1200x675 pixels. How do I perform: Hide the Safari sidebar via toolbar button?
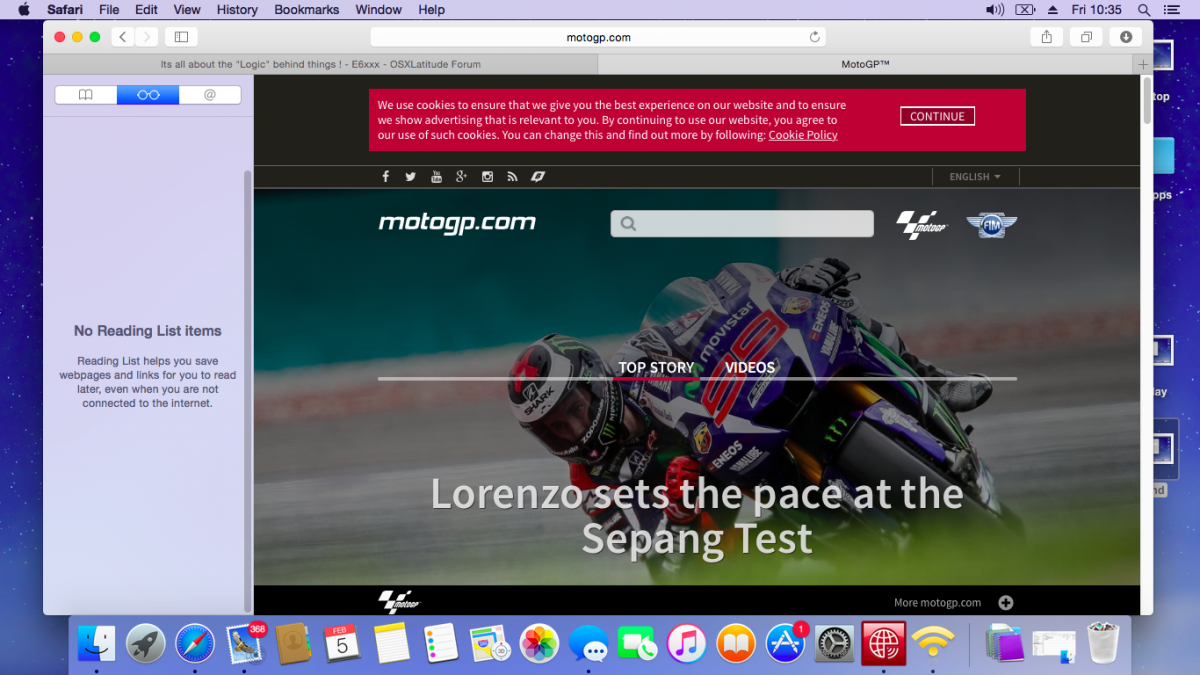[x=181, y=37]
